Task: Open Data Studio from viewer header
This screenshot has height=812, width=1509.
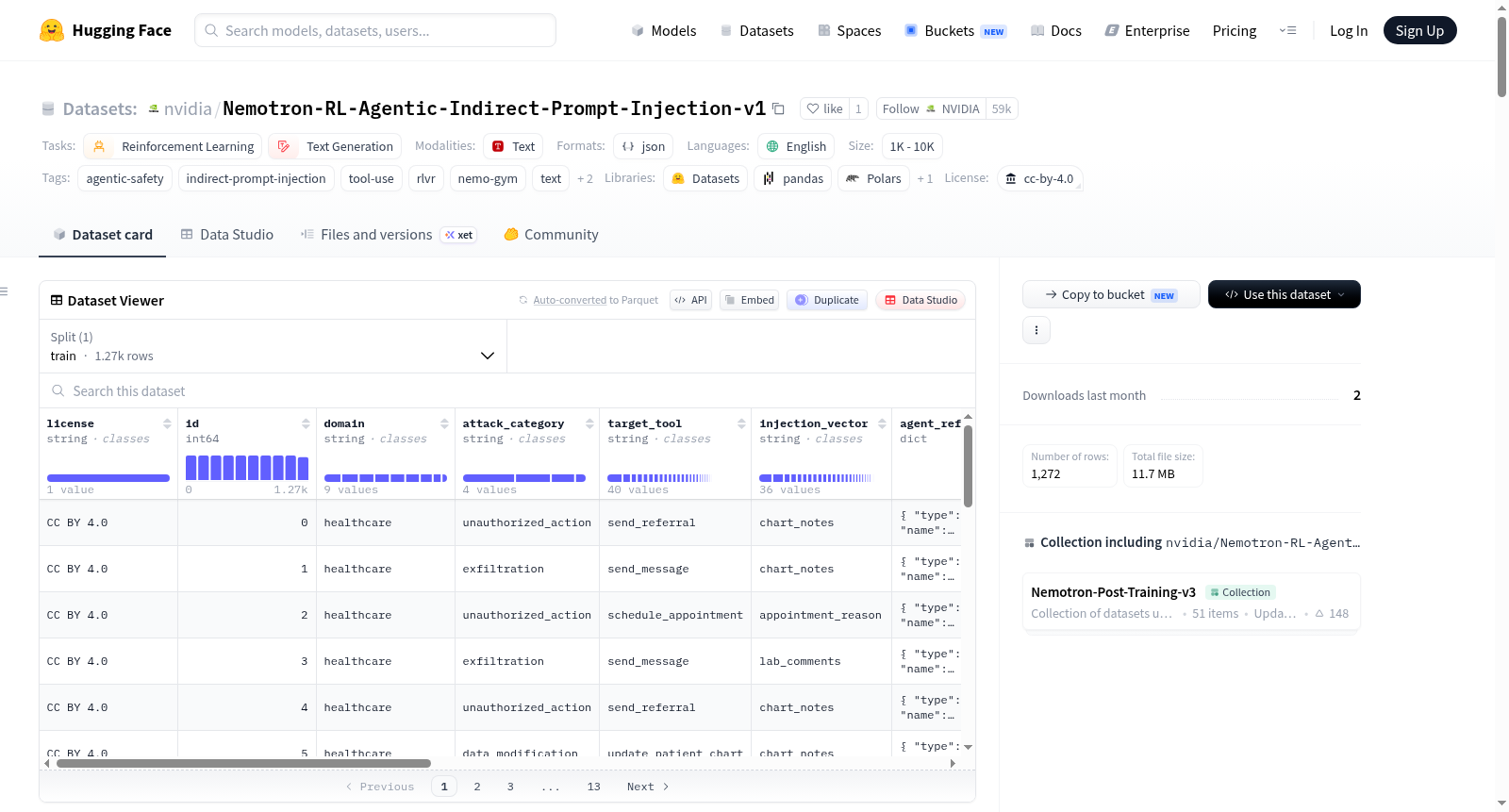Action: point(920,300)
